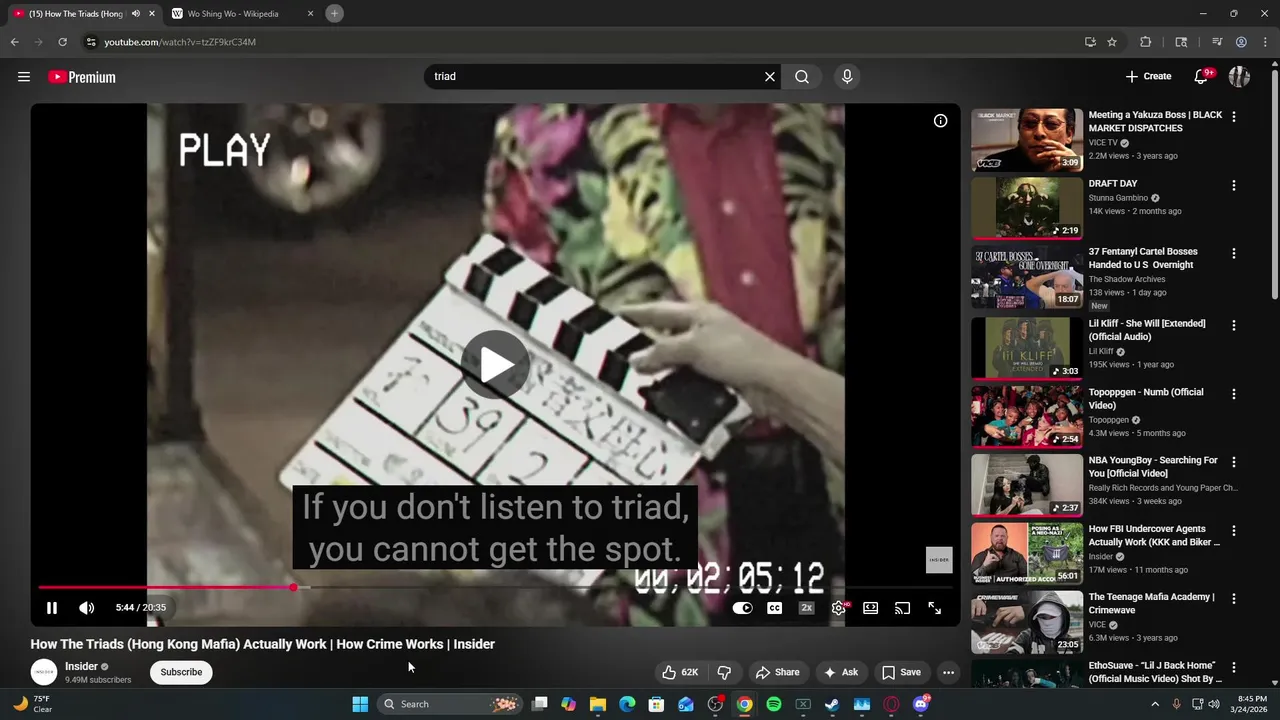Open options for '37 Fentanyl Cartel Bosses' video
The image size is (1280, 720).
point(1233,254)
